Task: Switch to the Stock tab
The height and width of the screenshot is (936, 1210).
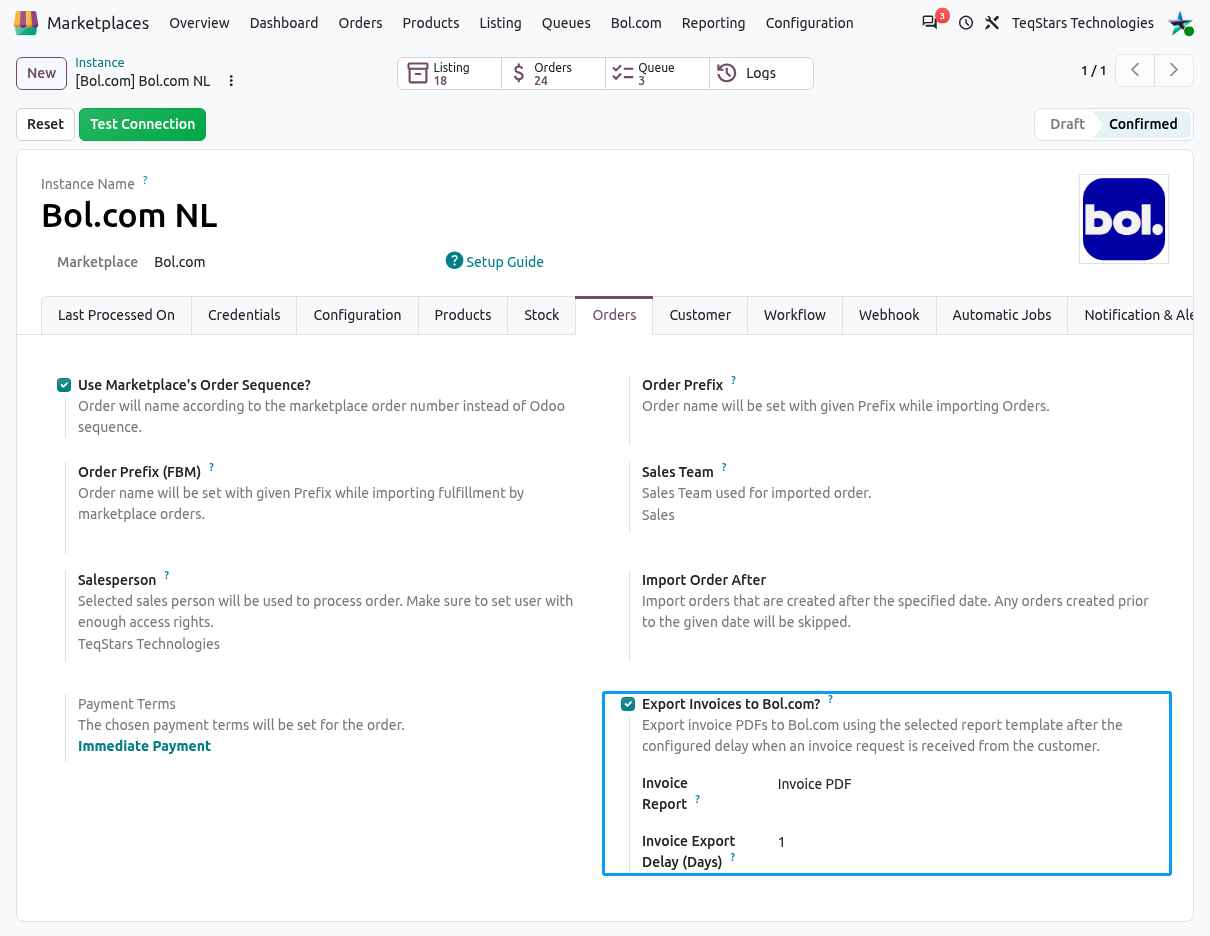Action: pos(542,315)
